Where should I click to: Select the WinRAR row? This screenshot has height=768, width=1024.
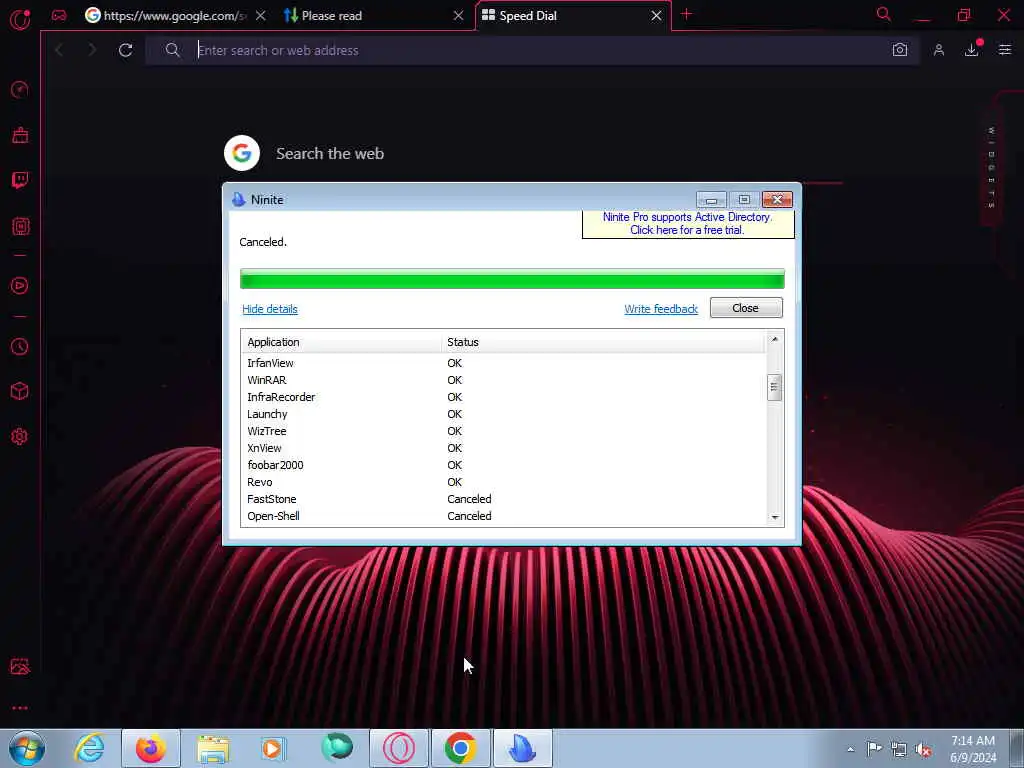503,380
